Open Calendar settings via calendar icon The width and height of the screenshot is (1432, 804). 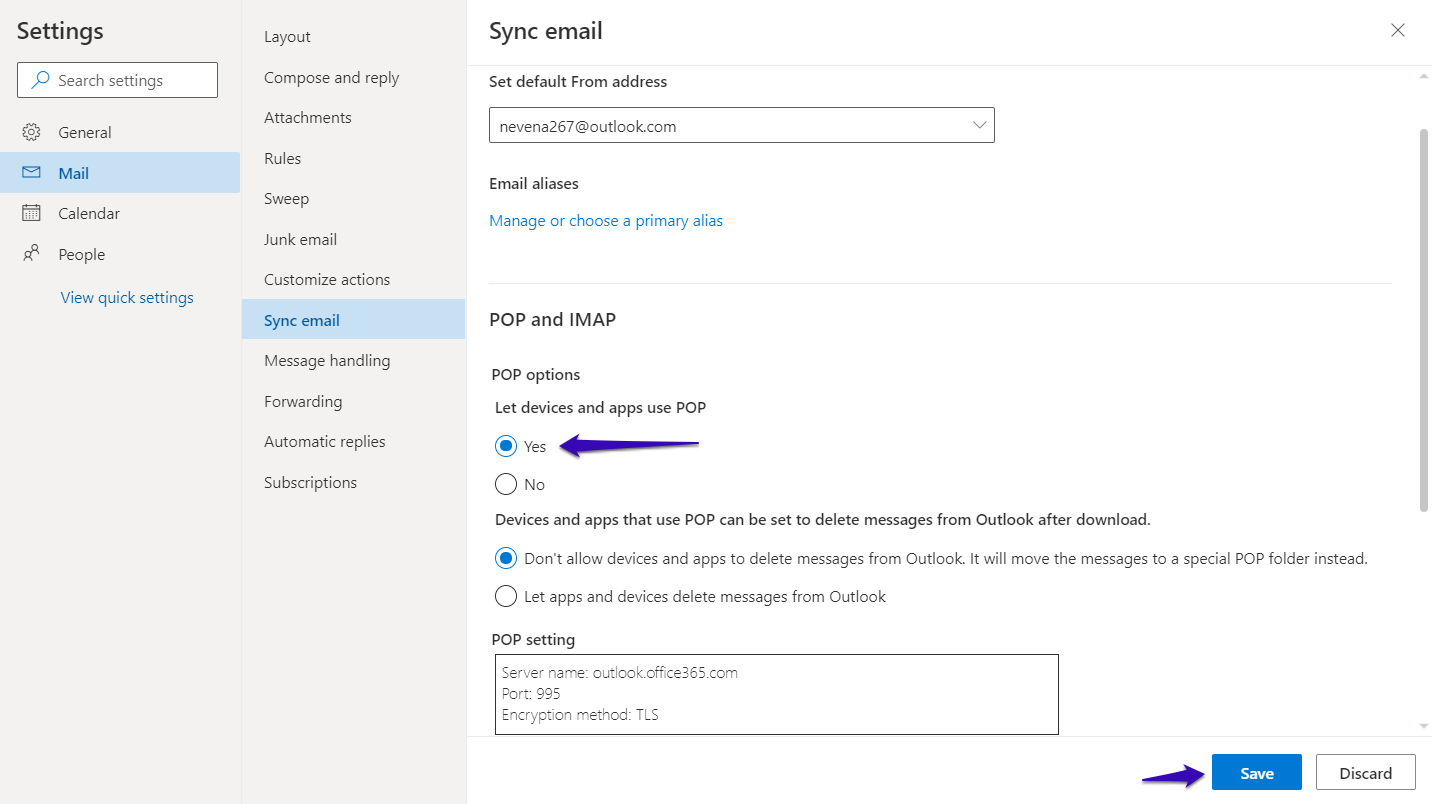click(31, 212)
